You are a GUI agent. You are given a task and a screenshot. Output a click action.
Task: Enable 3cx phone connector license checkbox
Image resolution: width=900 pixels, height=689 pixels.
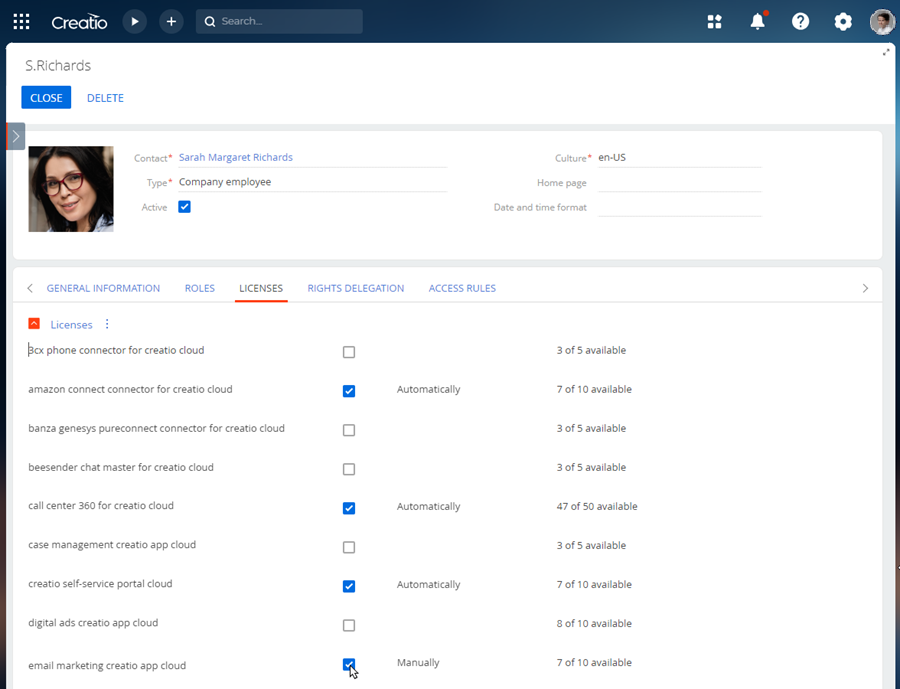pyautogui.click(x=349, y=352)
